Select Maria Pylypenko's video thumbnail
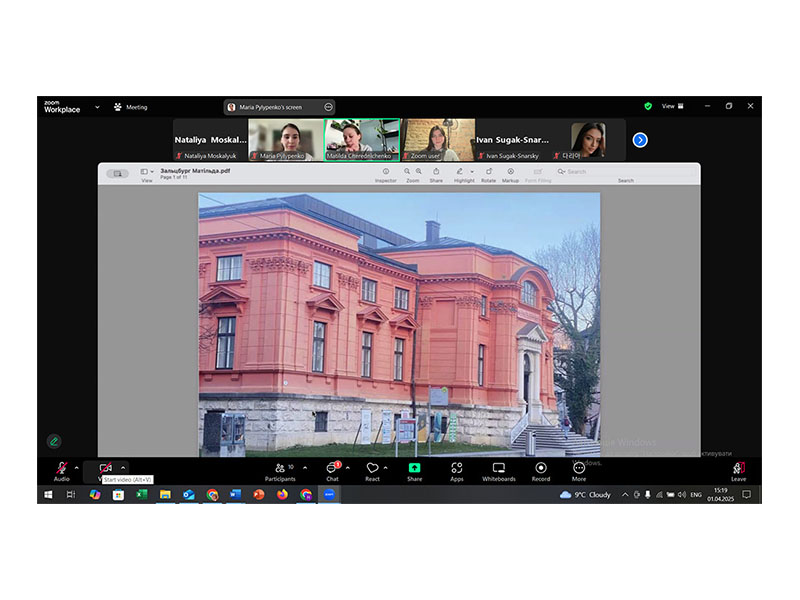The image size is (800, 600). [x=286, y=140]
